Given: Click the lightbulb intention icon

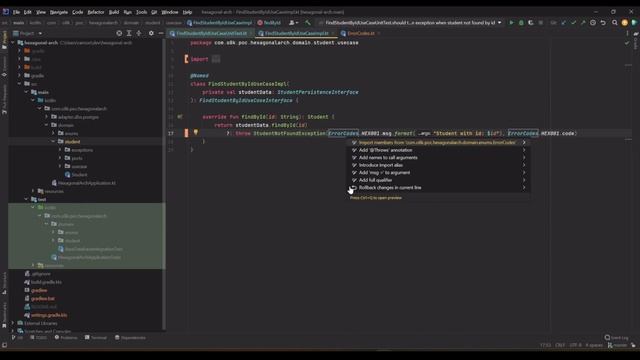Looking at the screenshot, I should click(x=196, y=133).
